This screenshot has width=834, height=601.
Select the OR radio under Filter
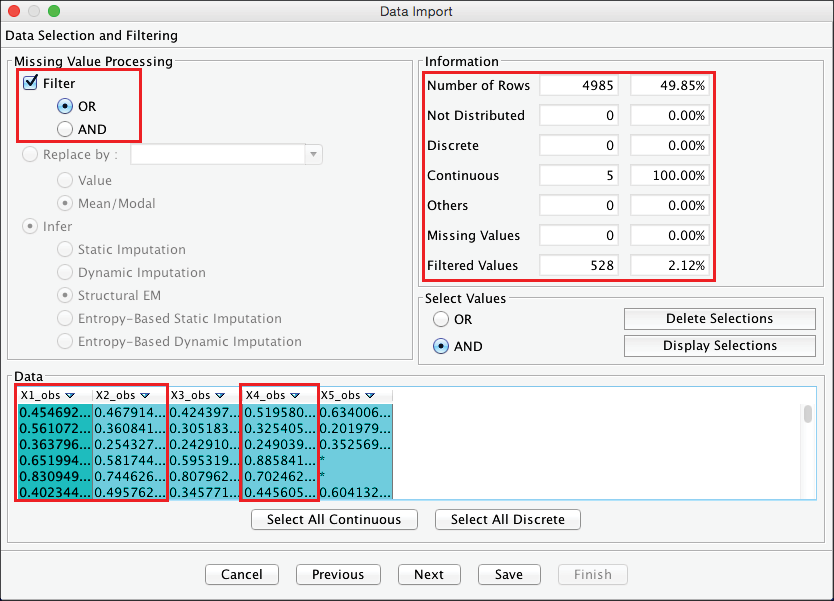click(65, 106)
